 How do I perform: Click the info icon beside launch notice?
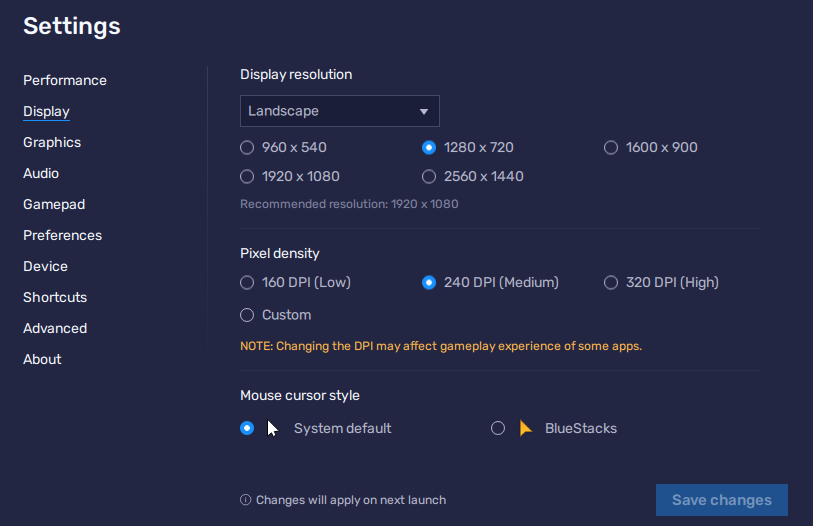point(245,500)
